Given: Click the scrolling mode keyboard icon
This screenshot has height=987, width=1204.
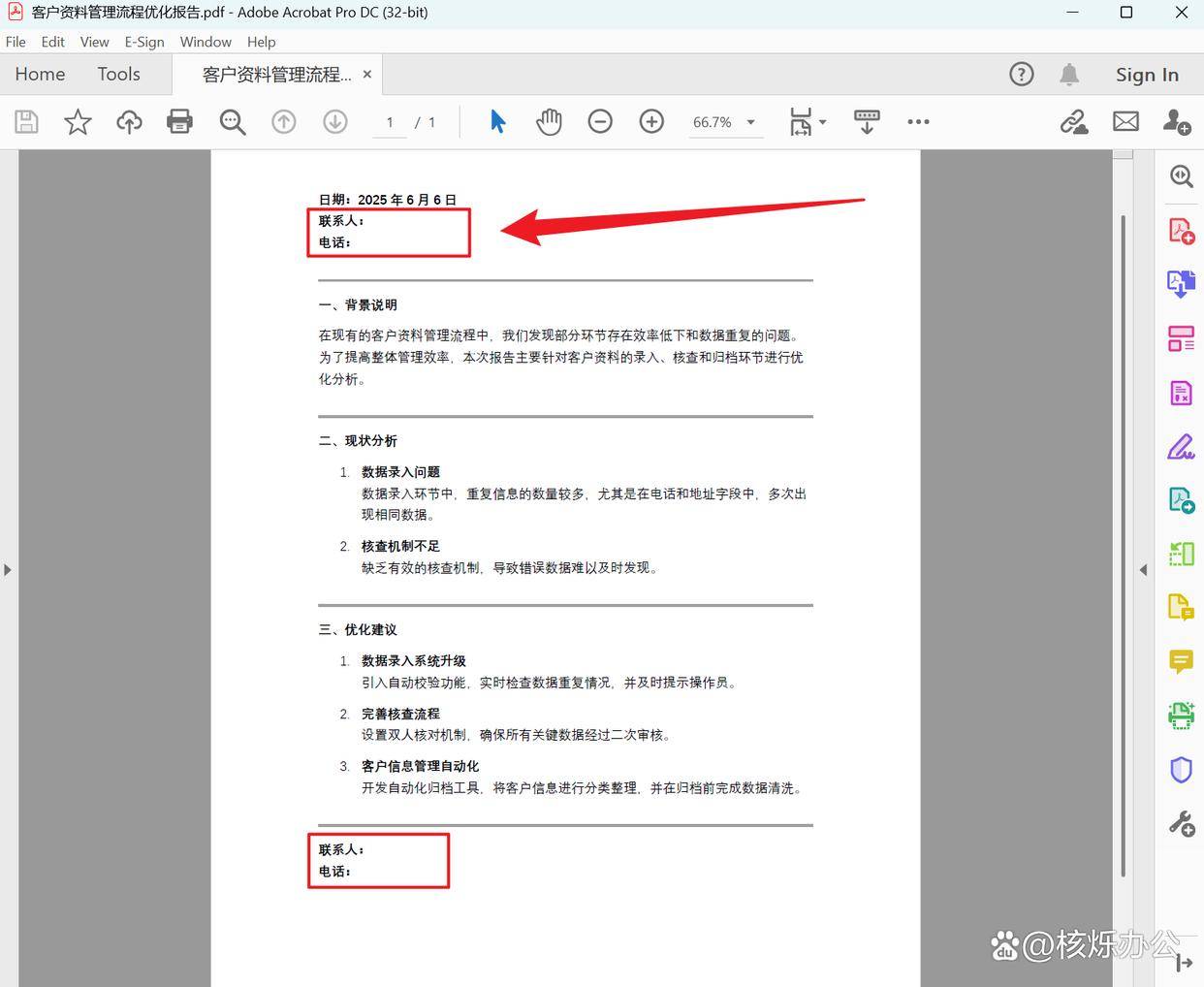Looking at the screenshot, I should pos(867,122).
